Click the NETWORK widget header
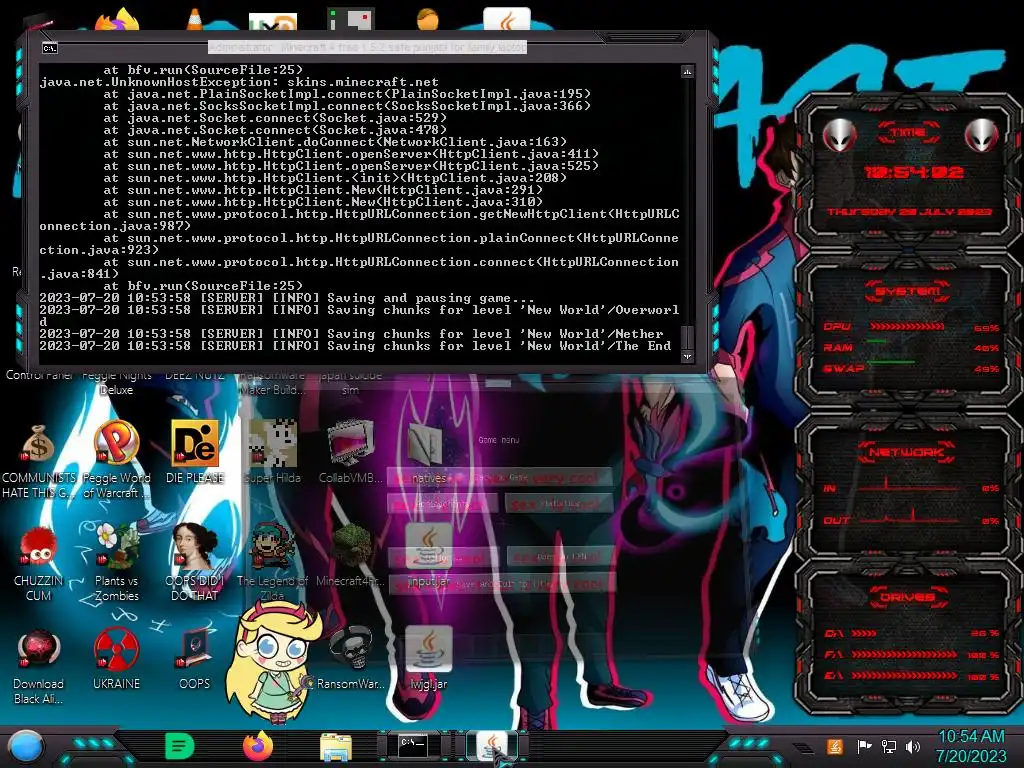The height and width of the screenshot is (768, 1024). click(x=907, y=452)
